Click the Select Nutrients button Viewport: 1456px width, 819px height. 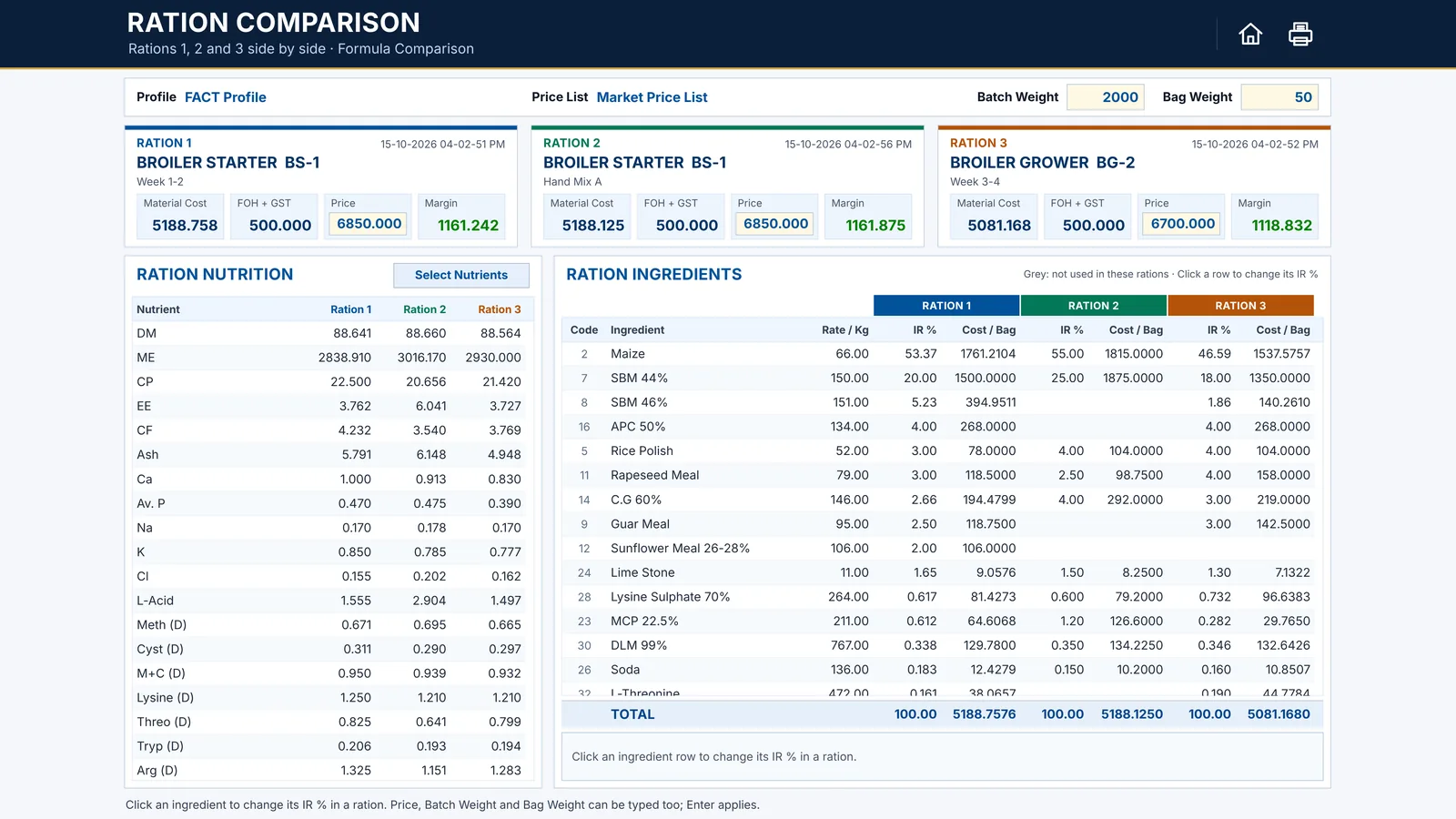[x=461, y=275]
